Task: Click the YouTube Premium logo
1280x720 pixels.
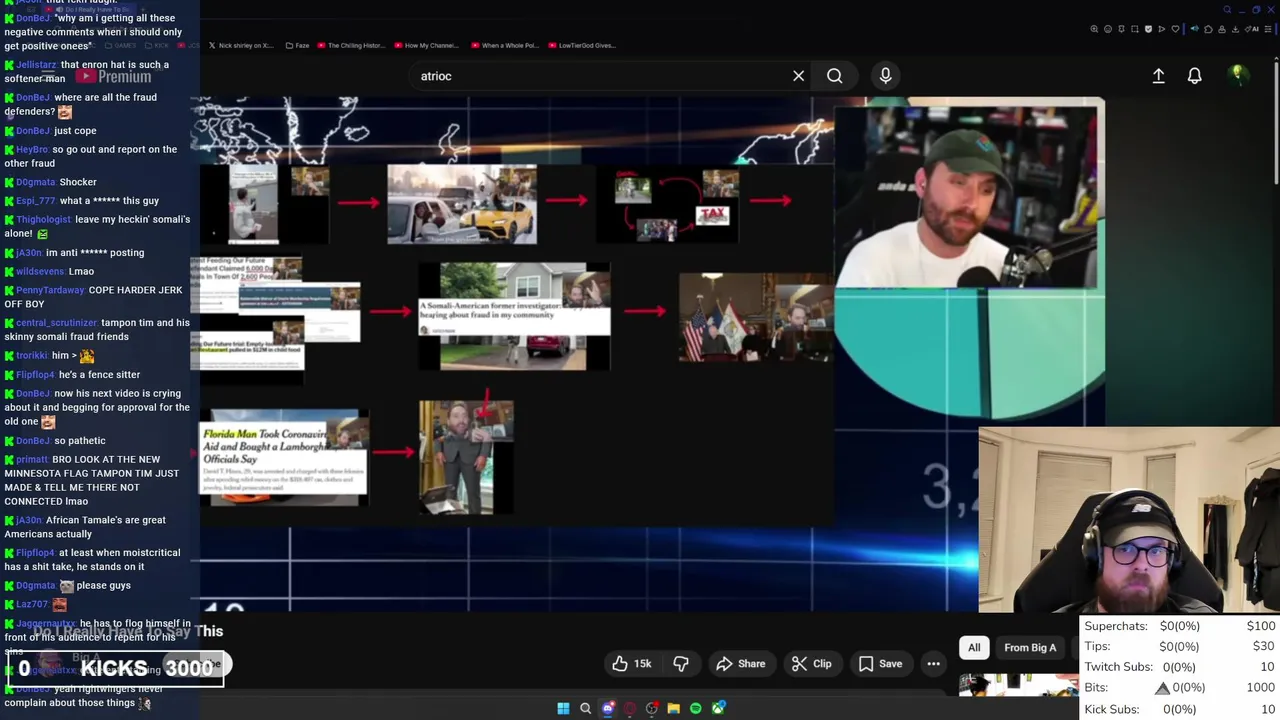Action: (113, 76)
